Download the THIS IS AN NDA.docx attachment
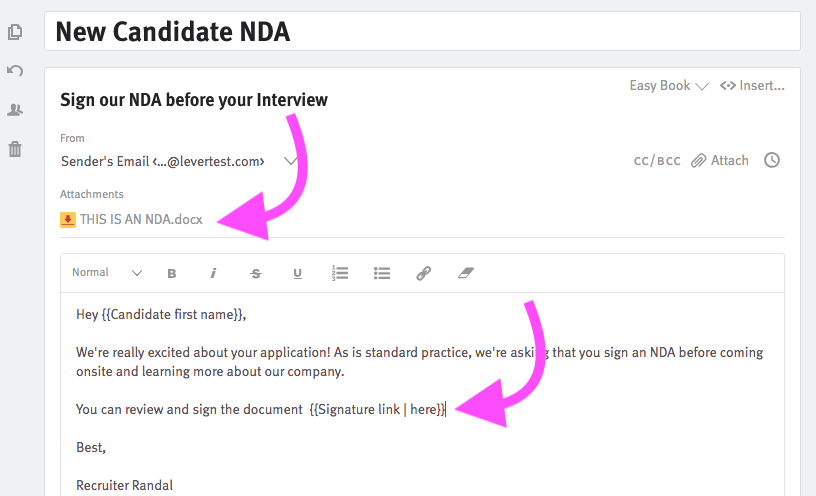The width and height of the screenshot is (816, 496). coord(132,220)
